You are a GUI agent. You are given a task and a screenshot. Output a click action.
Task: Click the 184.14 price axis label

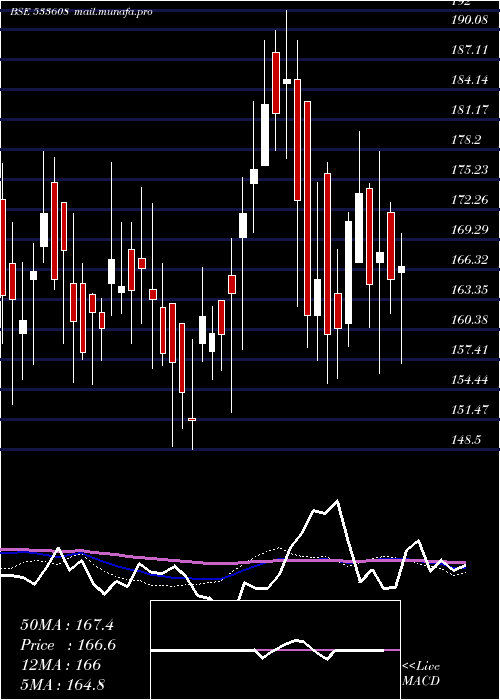469,80
